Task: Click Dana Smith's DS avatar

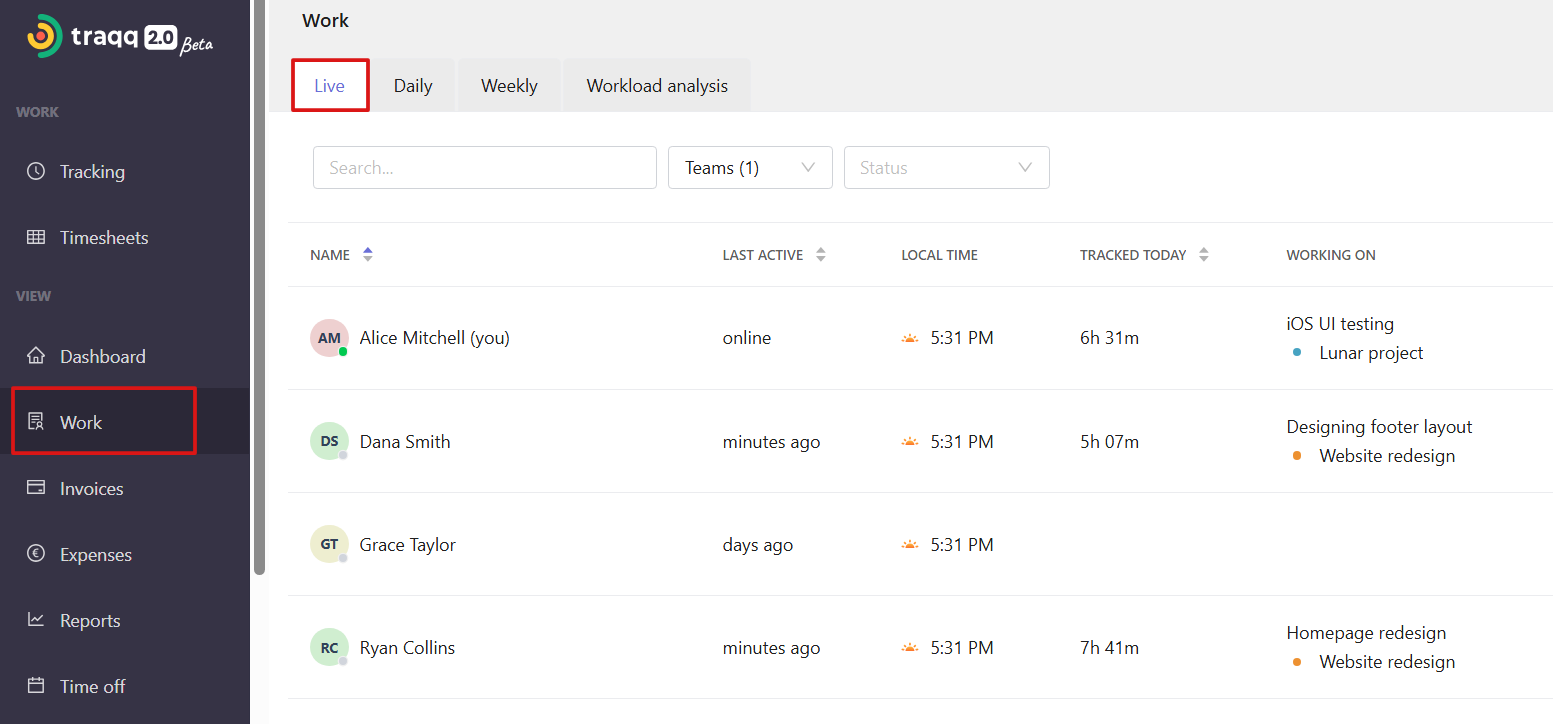Action: click(329, 441)
